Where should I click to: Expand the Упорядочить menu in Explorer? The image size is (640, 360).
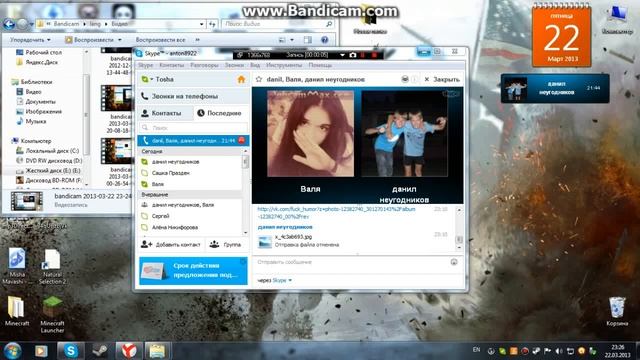(x=31, y=40)
